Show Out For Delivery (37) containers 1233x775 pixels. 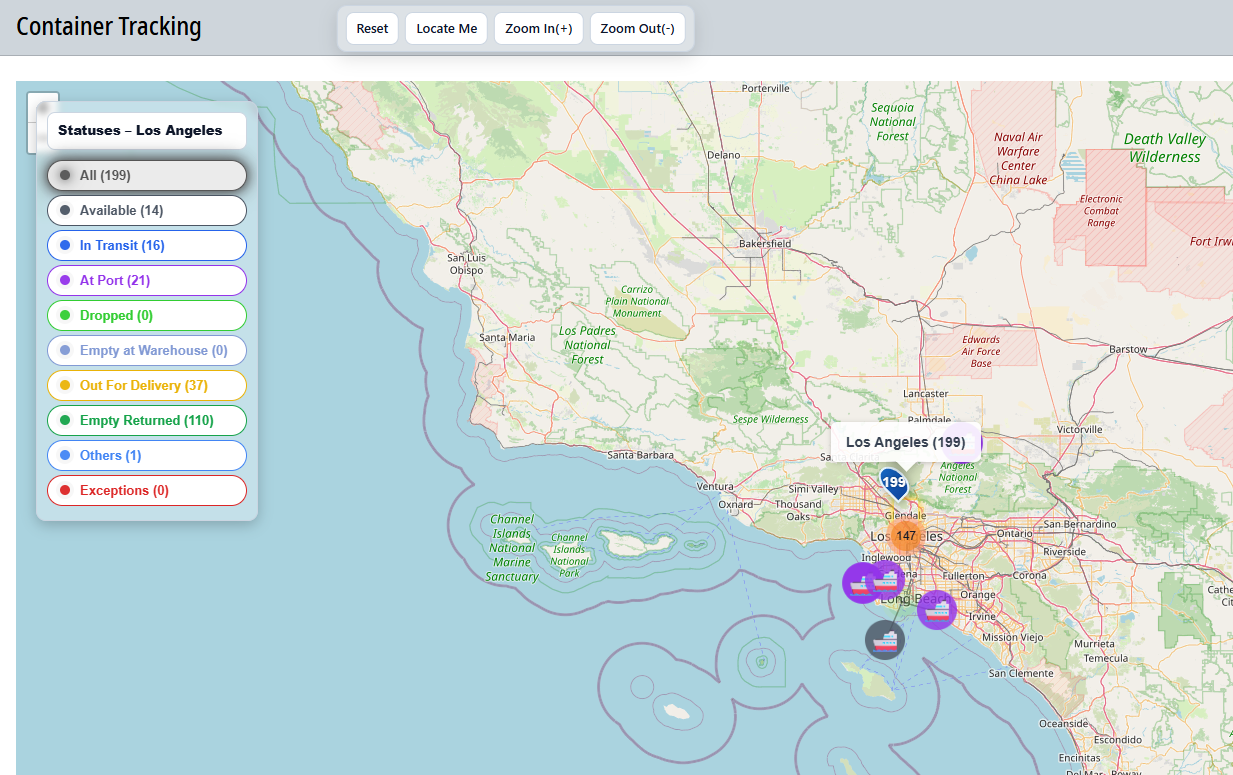tap(147, 386)
